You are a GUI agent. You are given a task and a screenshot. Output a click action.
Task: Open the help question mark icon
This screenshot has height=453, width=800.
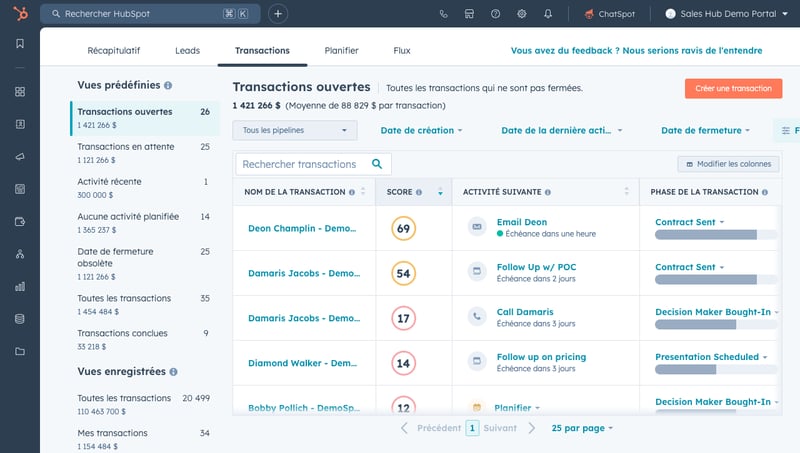[x=495, y=14]
